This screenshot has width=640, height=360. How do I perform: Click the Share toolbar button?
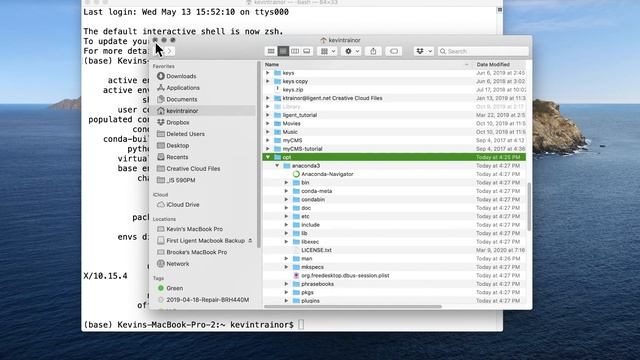click(x=373, y=51)
